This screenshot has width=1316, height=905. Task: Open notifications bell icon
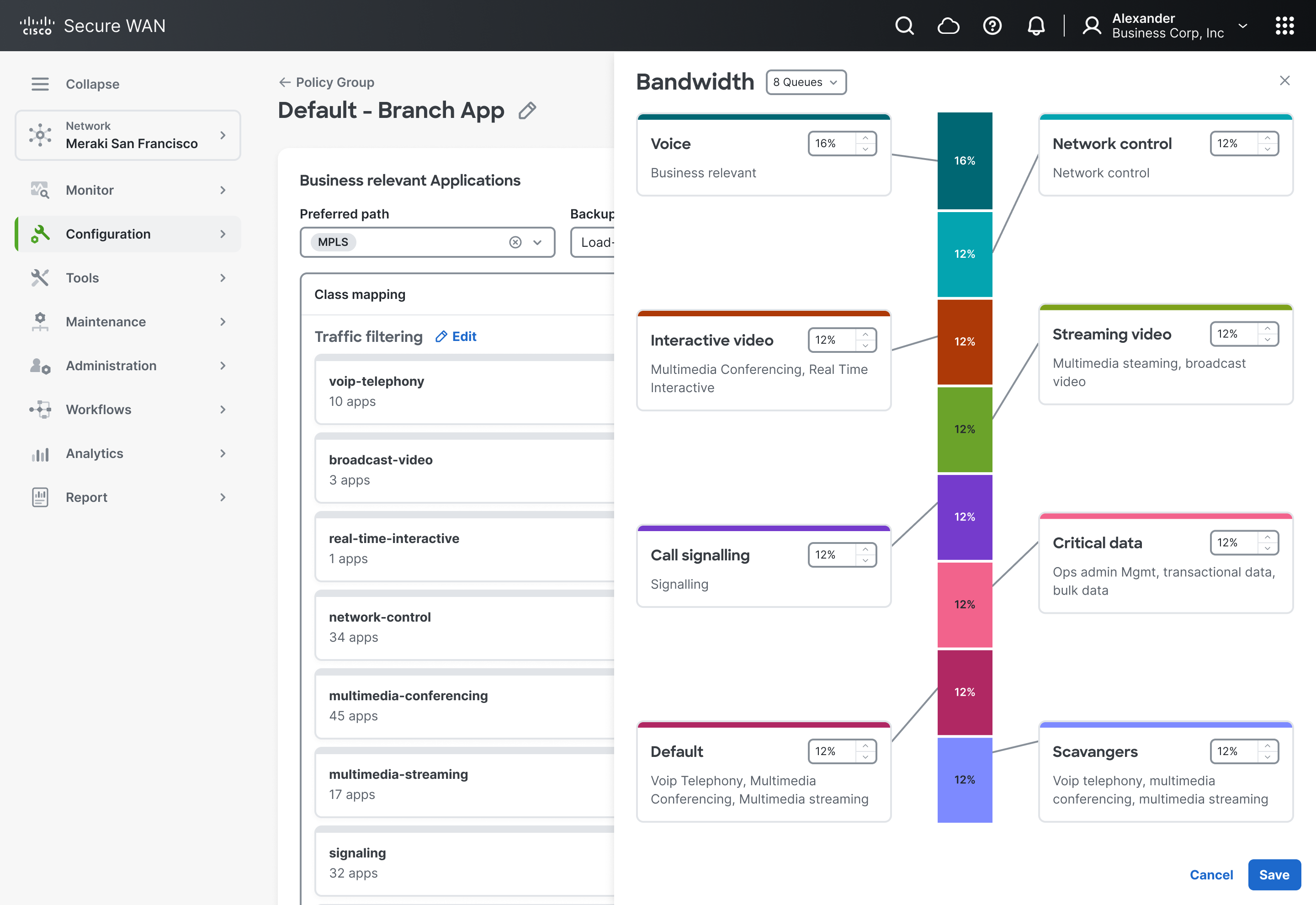tap(1036, 26)
